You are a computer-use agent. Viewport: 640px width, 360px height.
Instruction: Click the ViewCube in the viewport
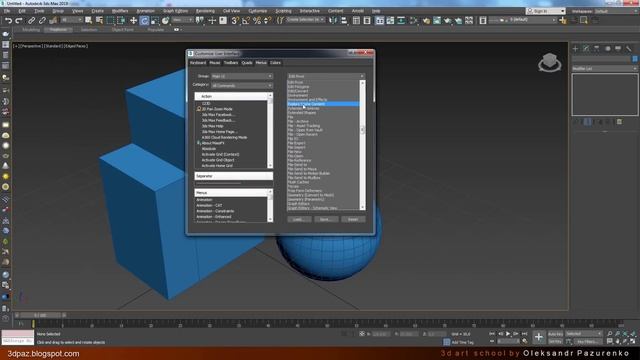click(549, 62)
